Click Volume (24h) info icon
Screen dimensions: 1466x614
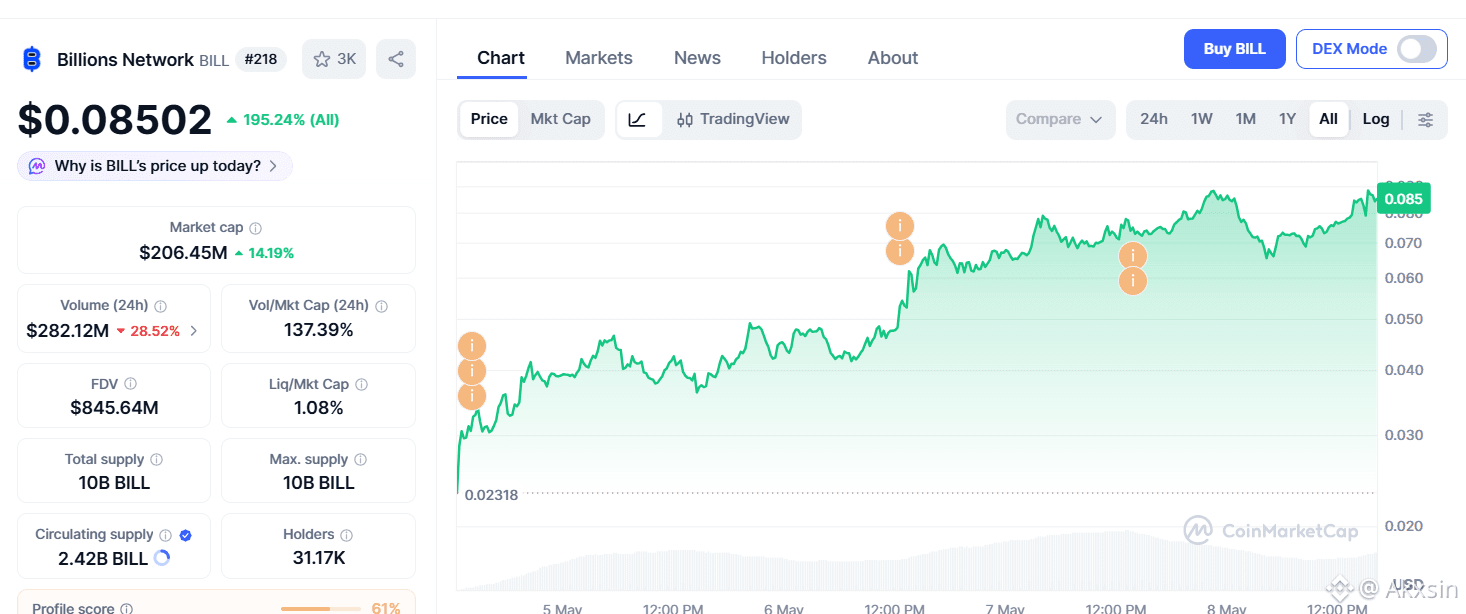click(160, 306)
